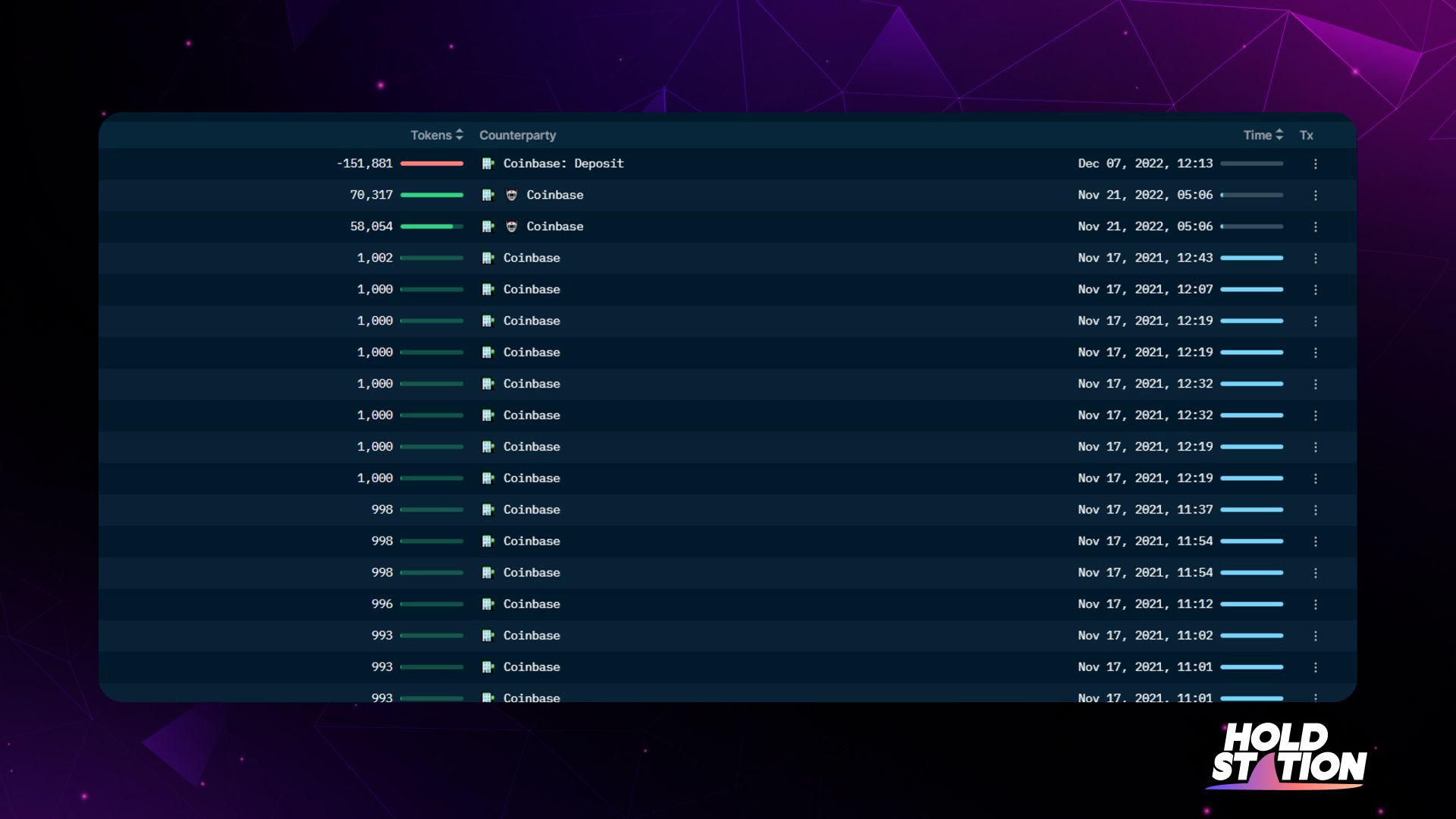The width and height of the screenshot is (1456, 819).
Task: Click the building icon in the 11:37 row
Action: tap(488, 510)
